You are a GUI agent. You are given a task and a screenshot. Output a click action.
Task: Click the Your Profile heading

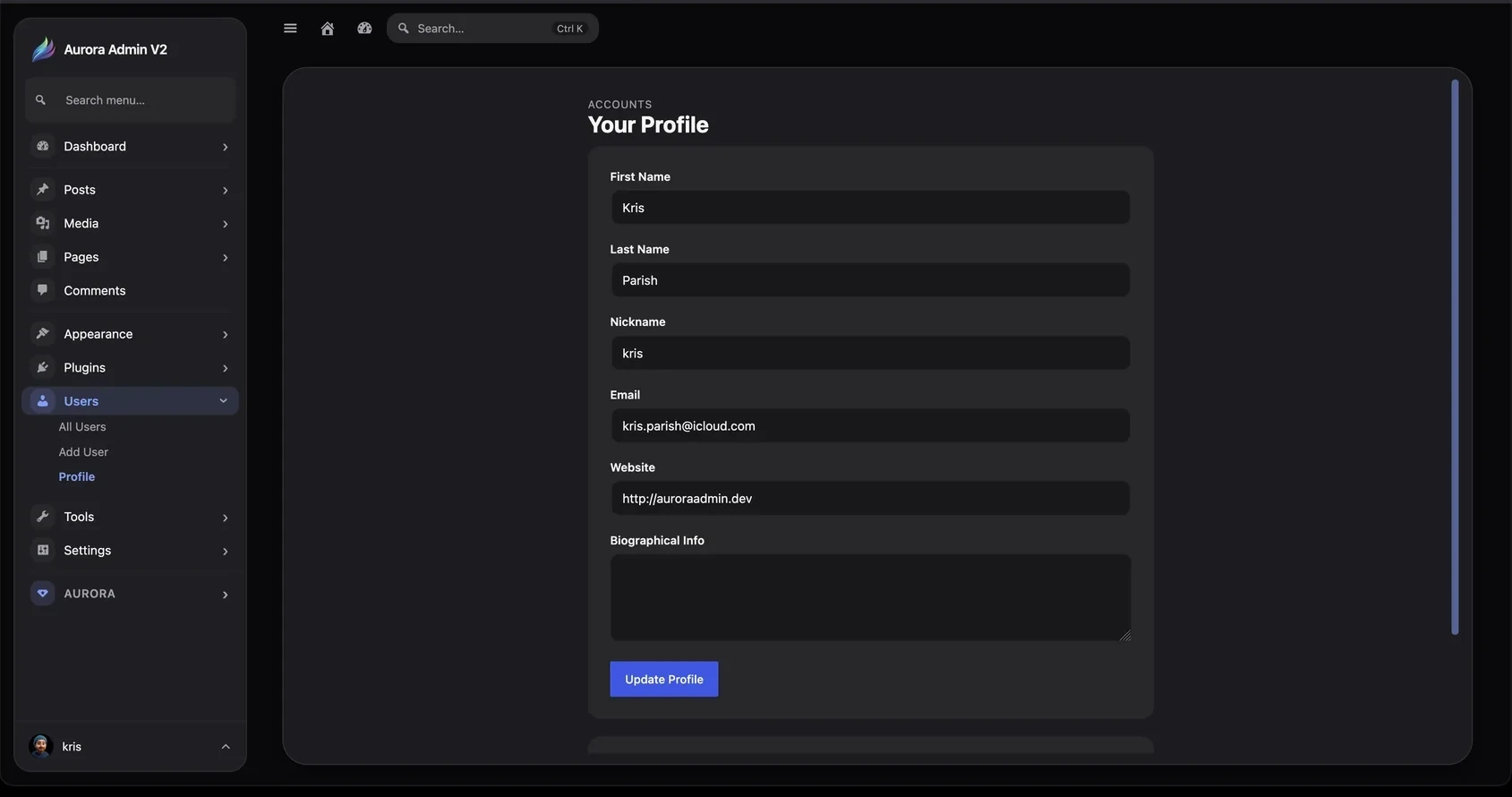click(x=648, y=125)
